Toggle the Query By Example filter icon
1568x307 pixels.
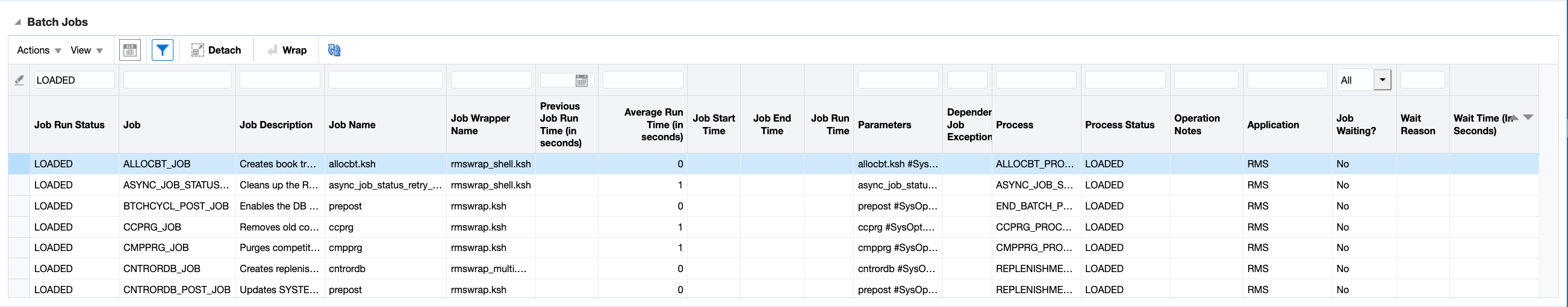point(163,50)
